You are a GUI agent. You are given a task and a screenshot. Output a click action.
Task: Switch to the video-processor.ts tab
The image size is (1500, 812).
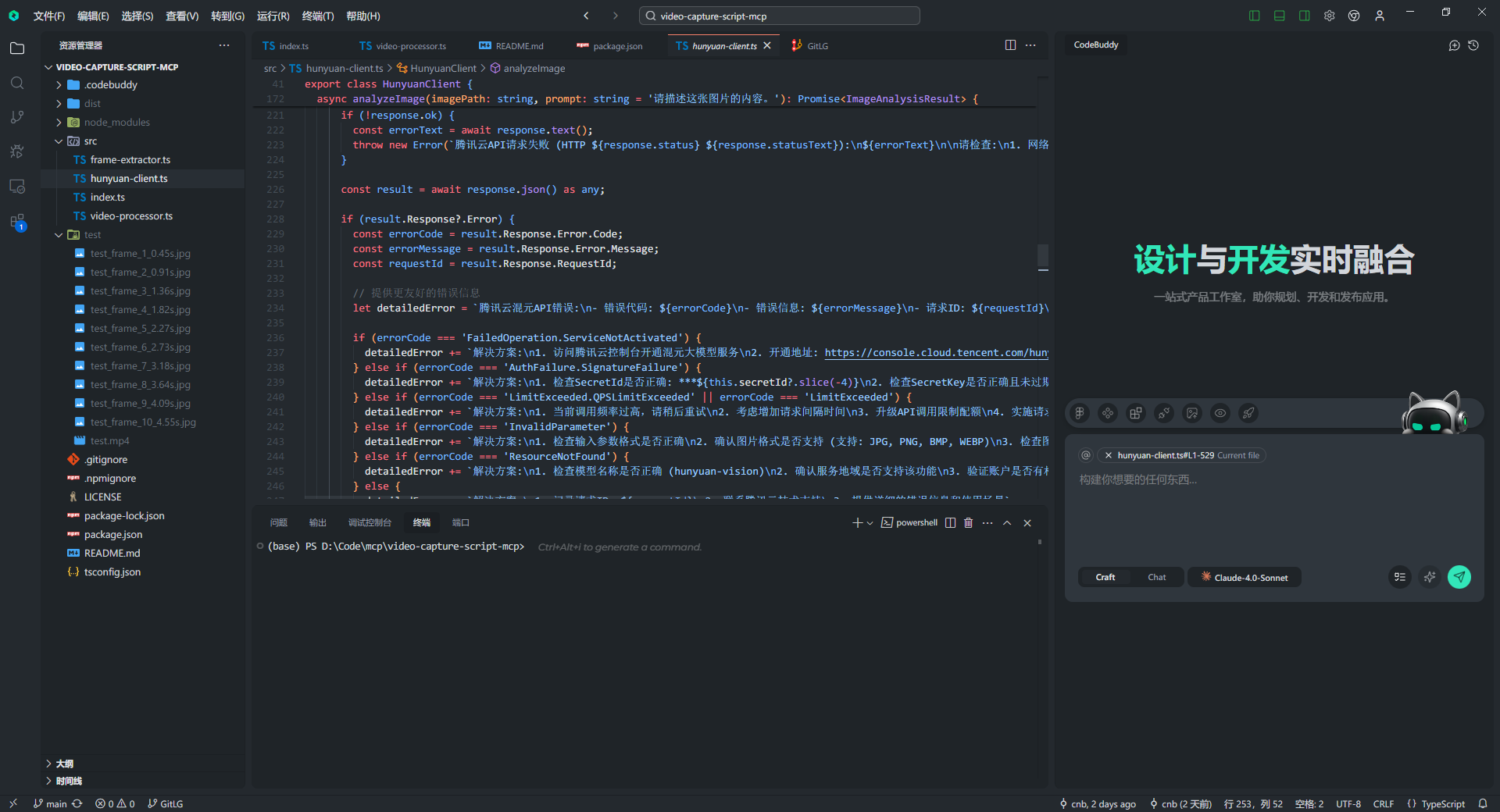403,46
